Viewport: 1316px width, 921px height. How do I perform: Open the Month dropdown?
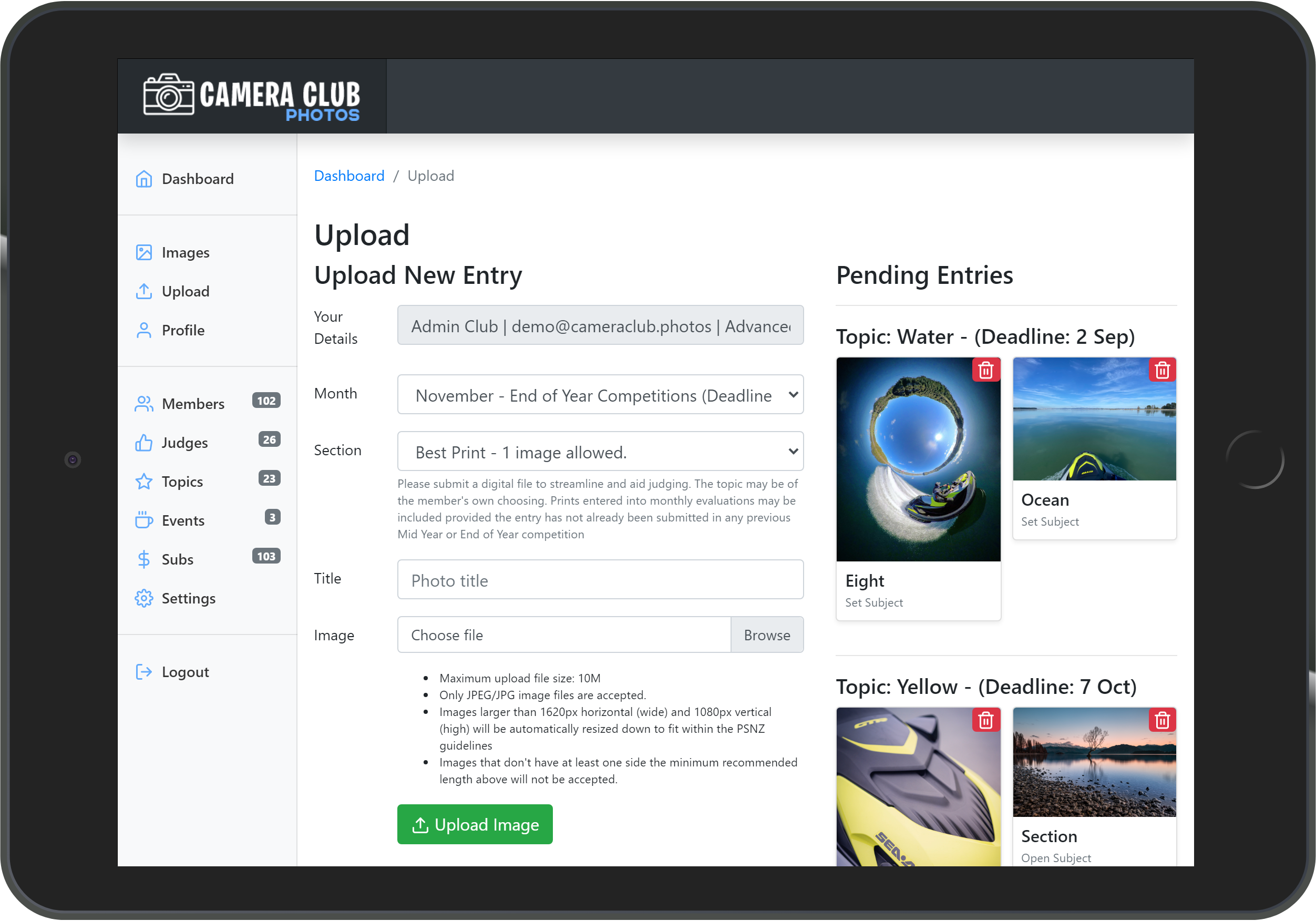click(600, 395)
